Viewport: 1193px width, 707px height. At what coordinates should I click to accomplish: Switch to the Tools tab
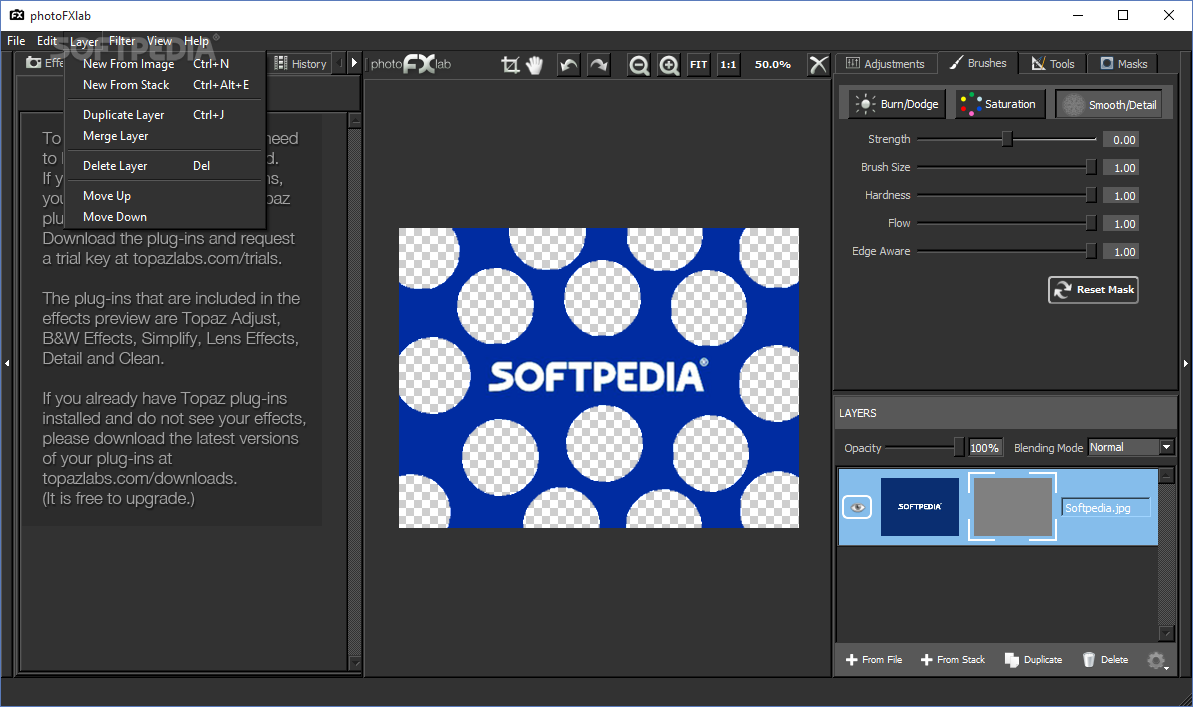pyautogui.click(x=1053, y=64)
